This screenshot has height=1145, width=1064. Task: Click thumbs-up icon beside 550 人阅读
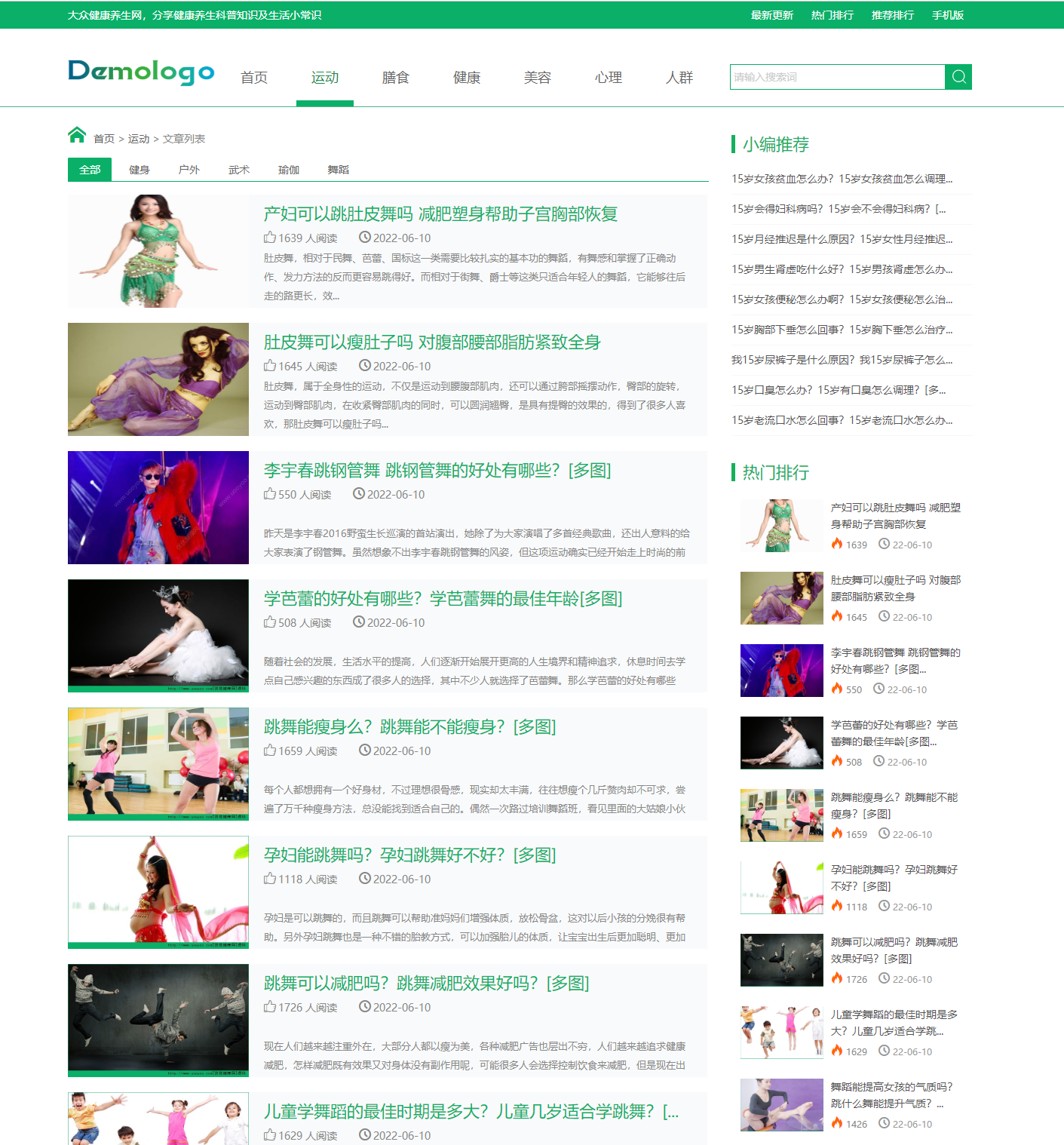point(269,494)
